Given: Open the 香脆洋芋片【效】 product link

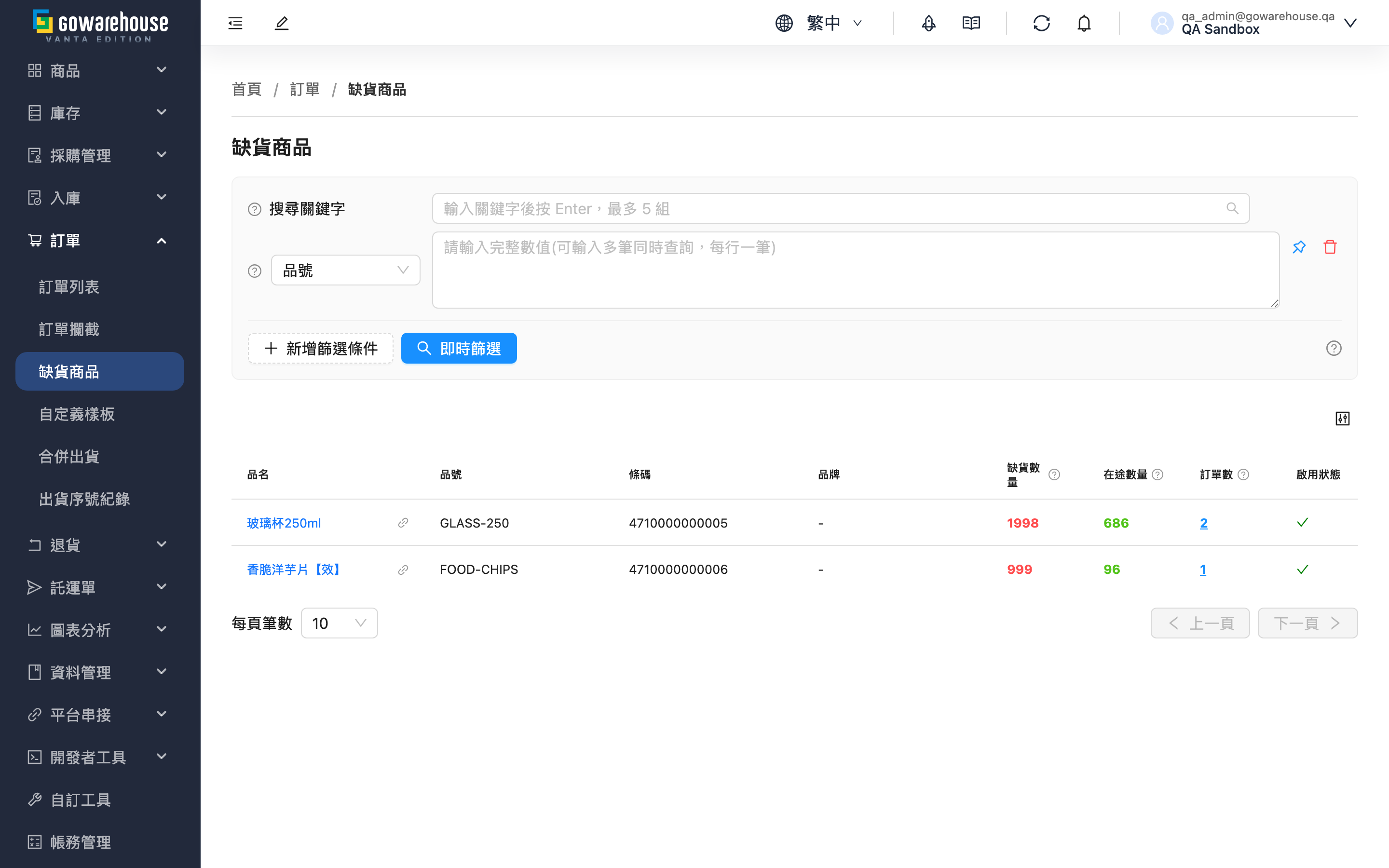Looking at the screenshot, I should pyautogui.click(x=295, y=570).
